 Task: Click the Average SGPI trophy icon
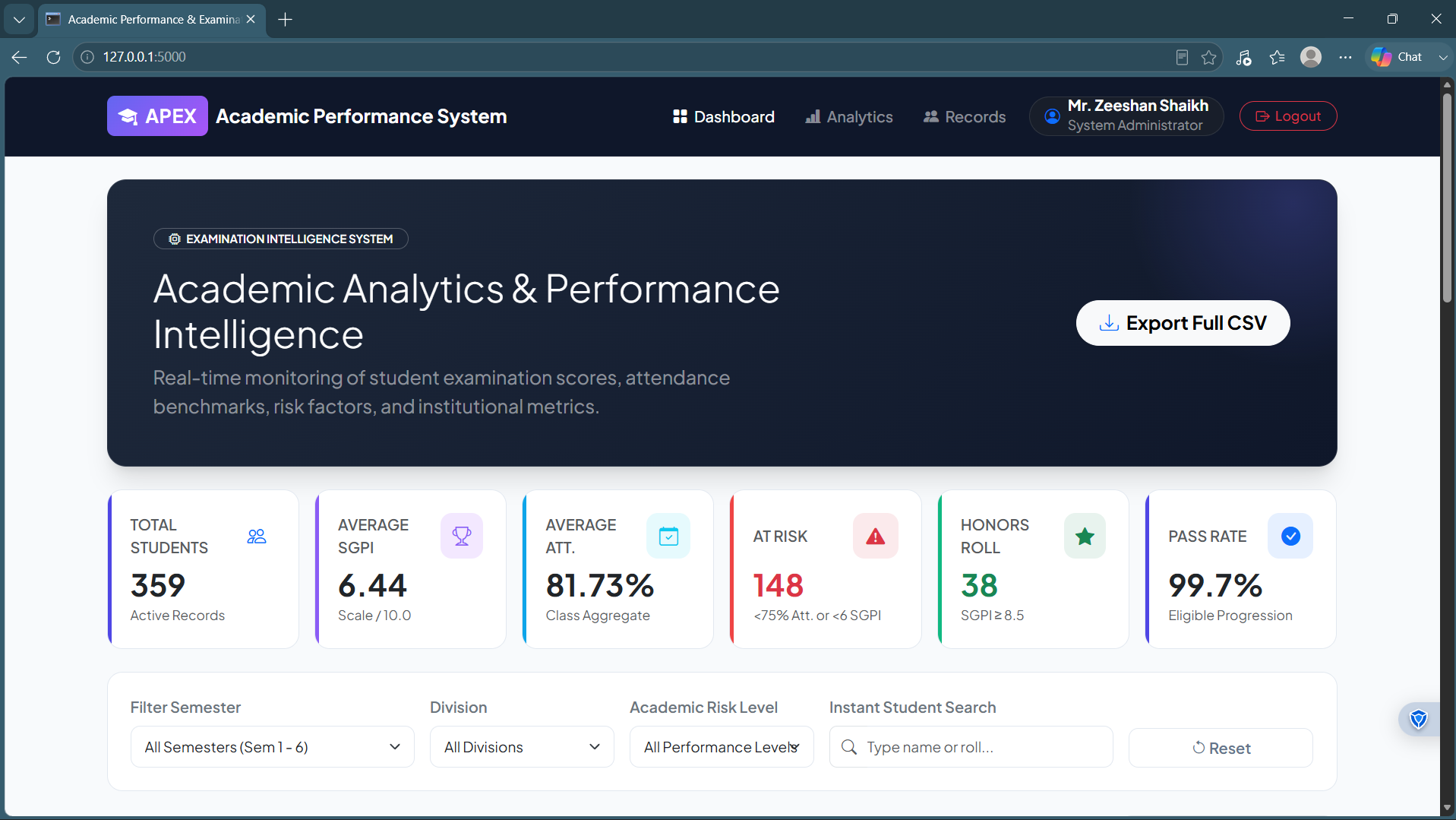462,536
